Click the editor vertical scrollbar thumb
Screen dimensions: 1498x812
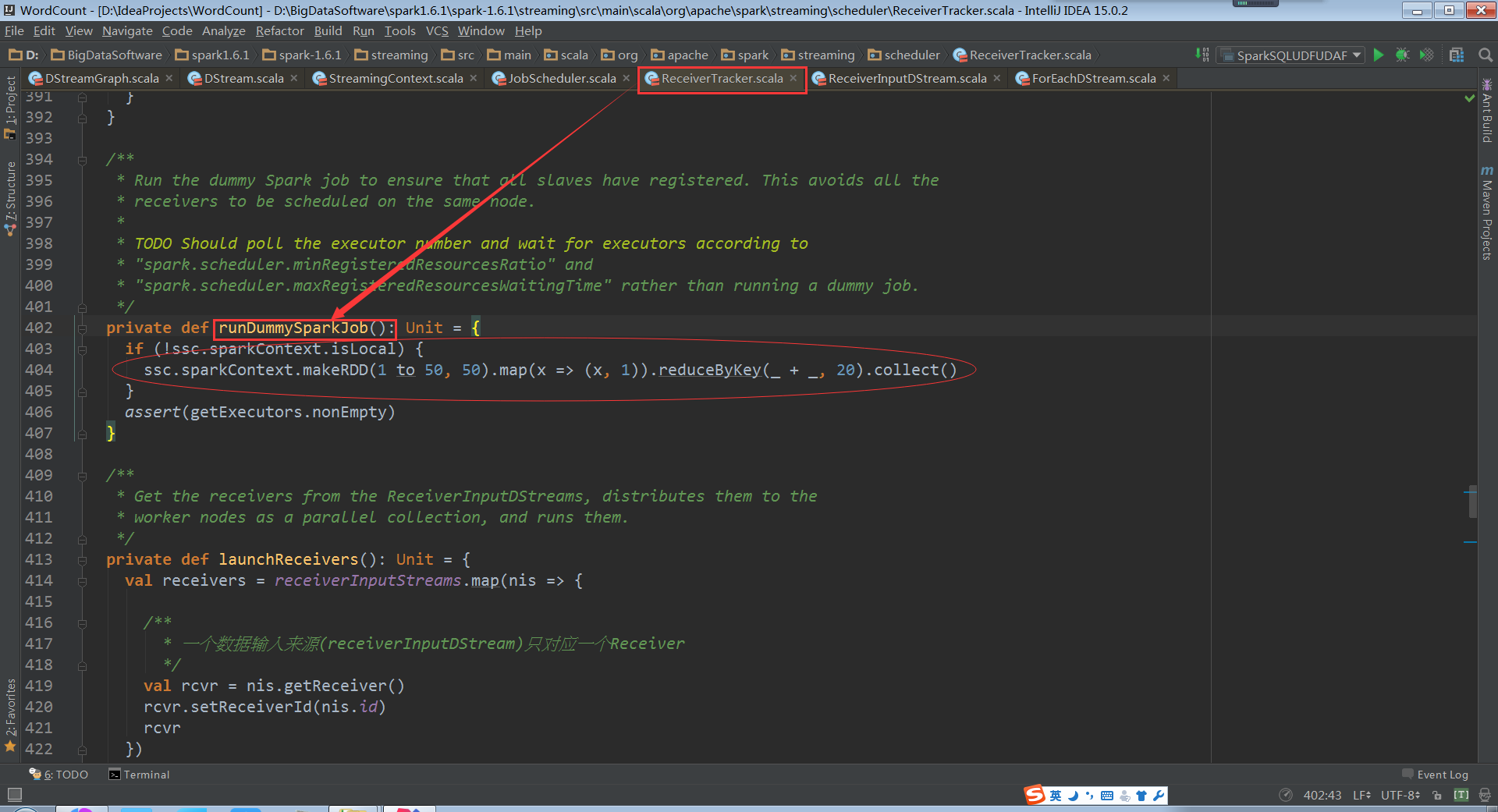tap(1472, 501)
